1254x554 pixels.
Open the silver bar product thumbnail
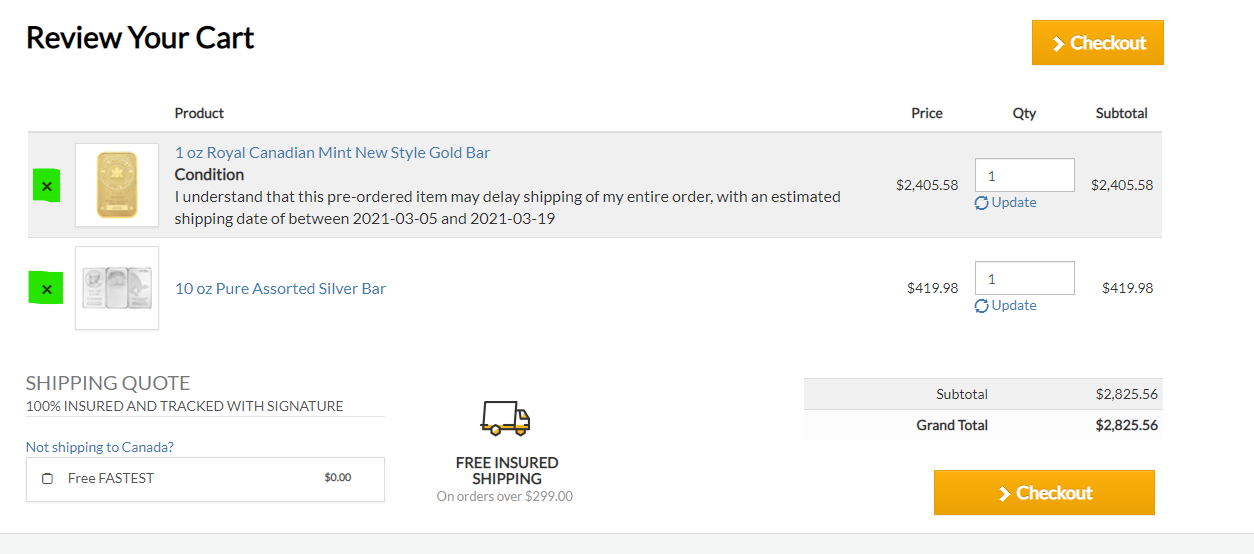click(x=117, y=288)
